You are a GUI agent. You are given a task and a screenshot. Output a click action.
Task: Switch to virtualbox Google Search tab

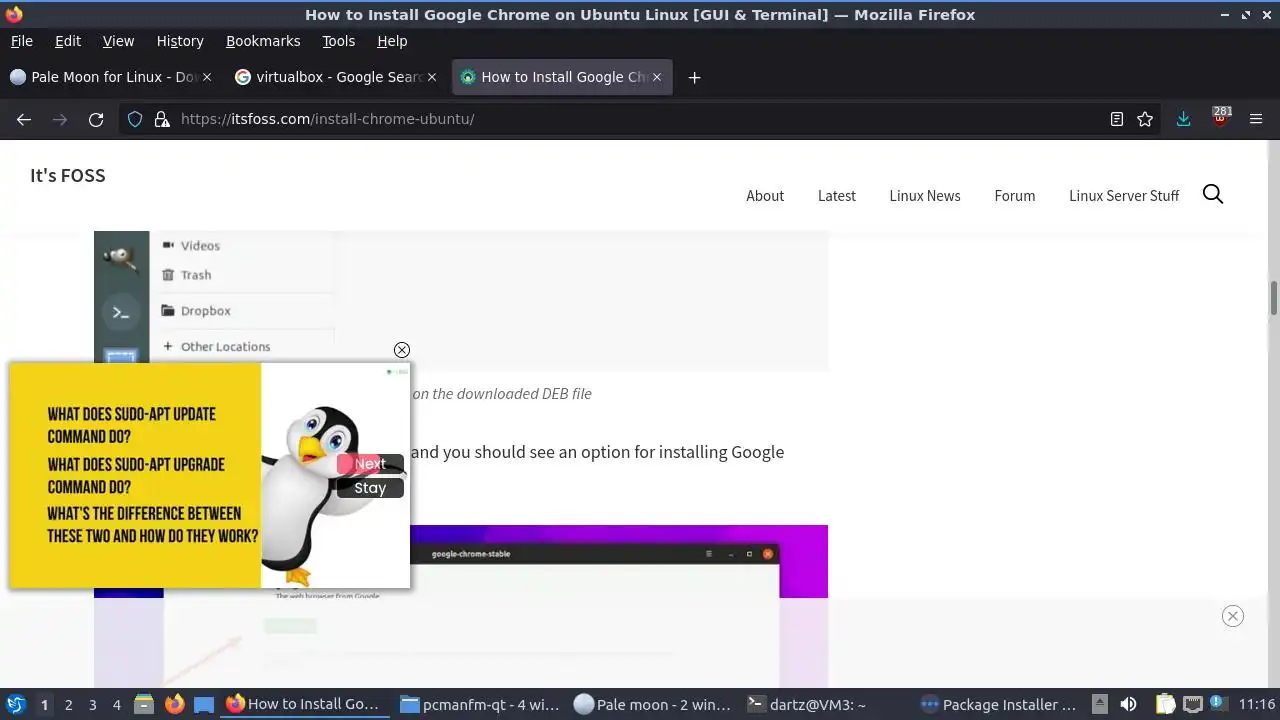[x=335, y=77]
